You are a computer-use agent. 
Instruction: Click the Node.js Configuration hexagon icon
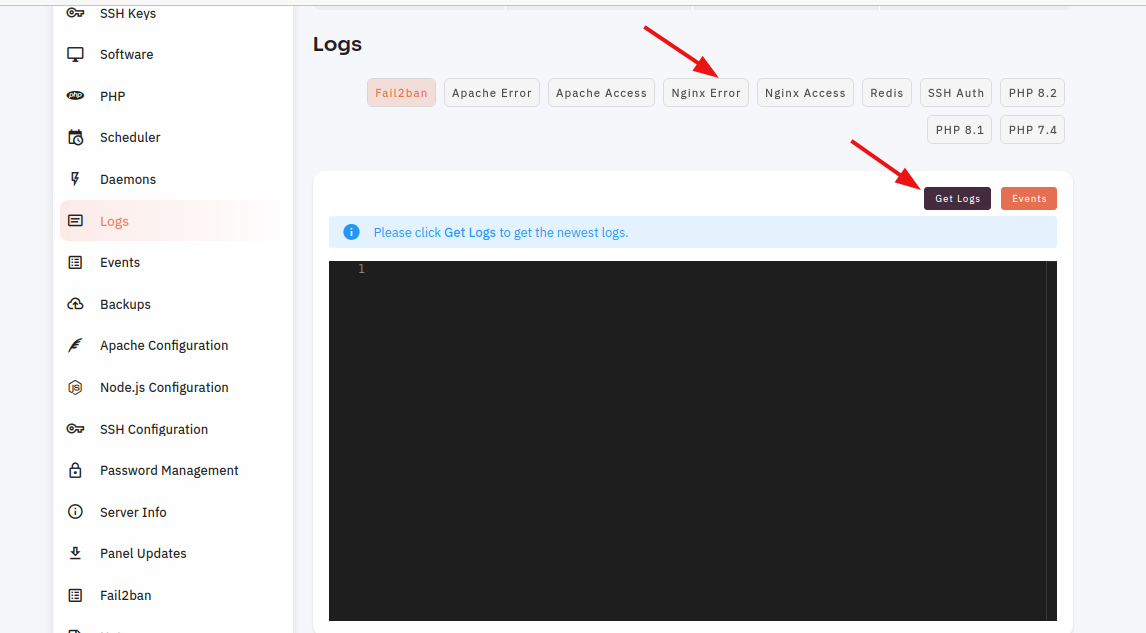tap(75, 387)
